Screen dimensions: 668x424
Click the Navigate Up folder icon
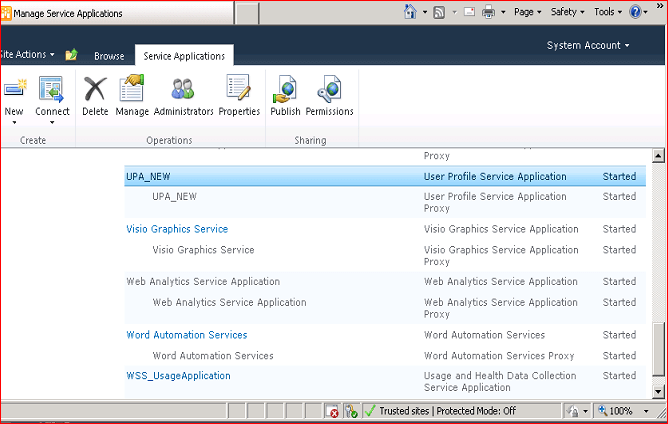(71, 55)
